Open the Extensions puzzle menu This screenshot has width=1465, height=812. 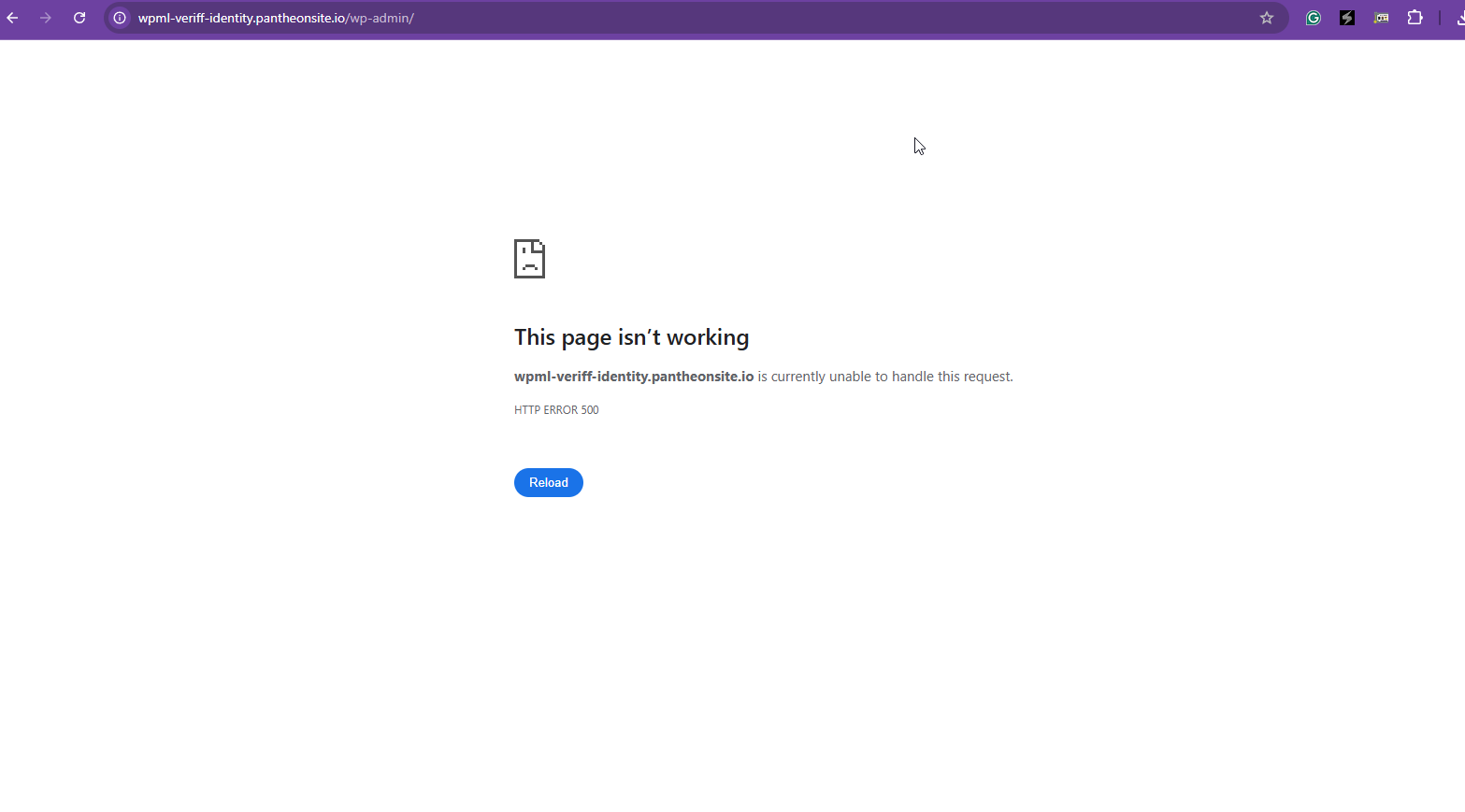tap(1415, 18)
